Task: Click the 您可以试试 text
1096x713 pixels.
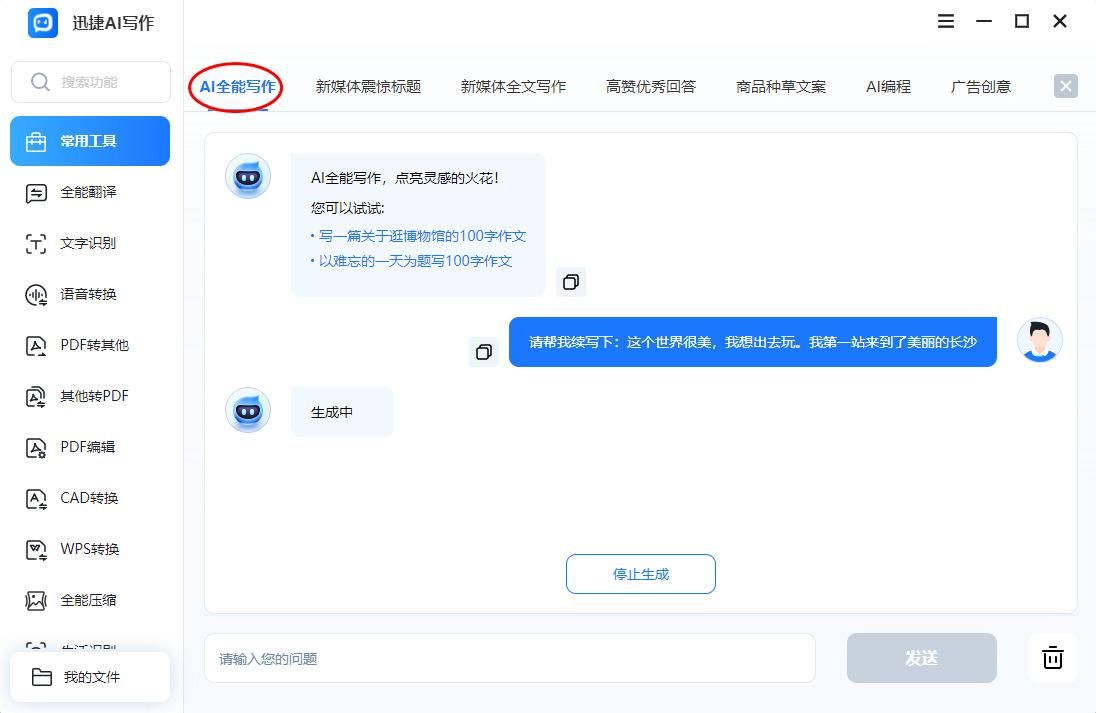Action: pos(347,208)
